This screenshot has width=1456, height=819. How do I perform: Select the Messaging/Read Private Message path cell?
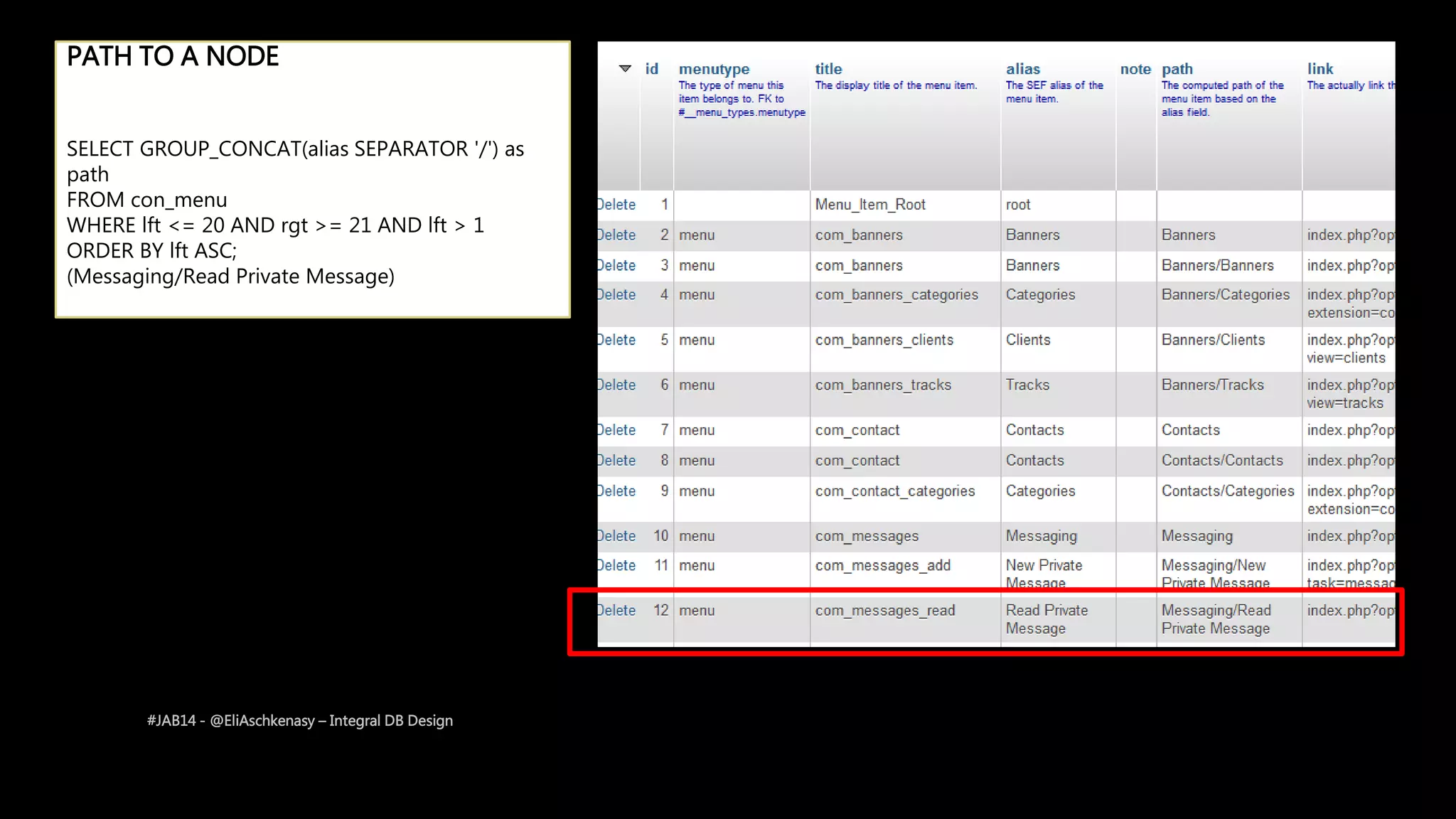(x=1229, y=620)
